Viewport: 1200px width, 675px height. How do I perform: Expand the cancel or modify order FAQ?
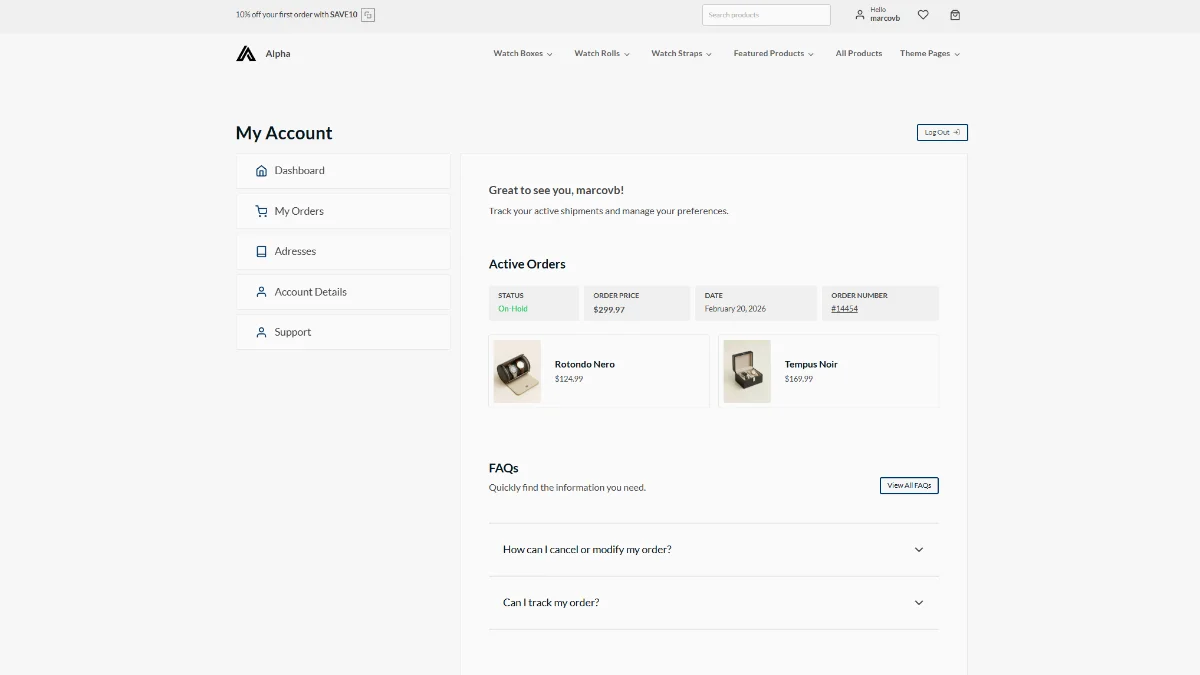pyautogui.click(x=713, y=550)
